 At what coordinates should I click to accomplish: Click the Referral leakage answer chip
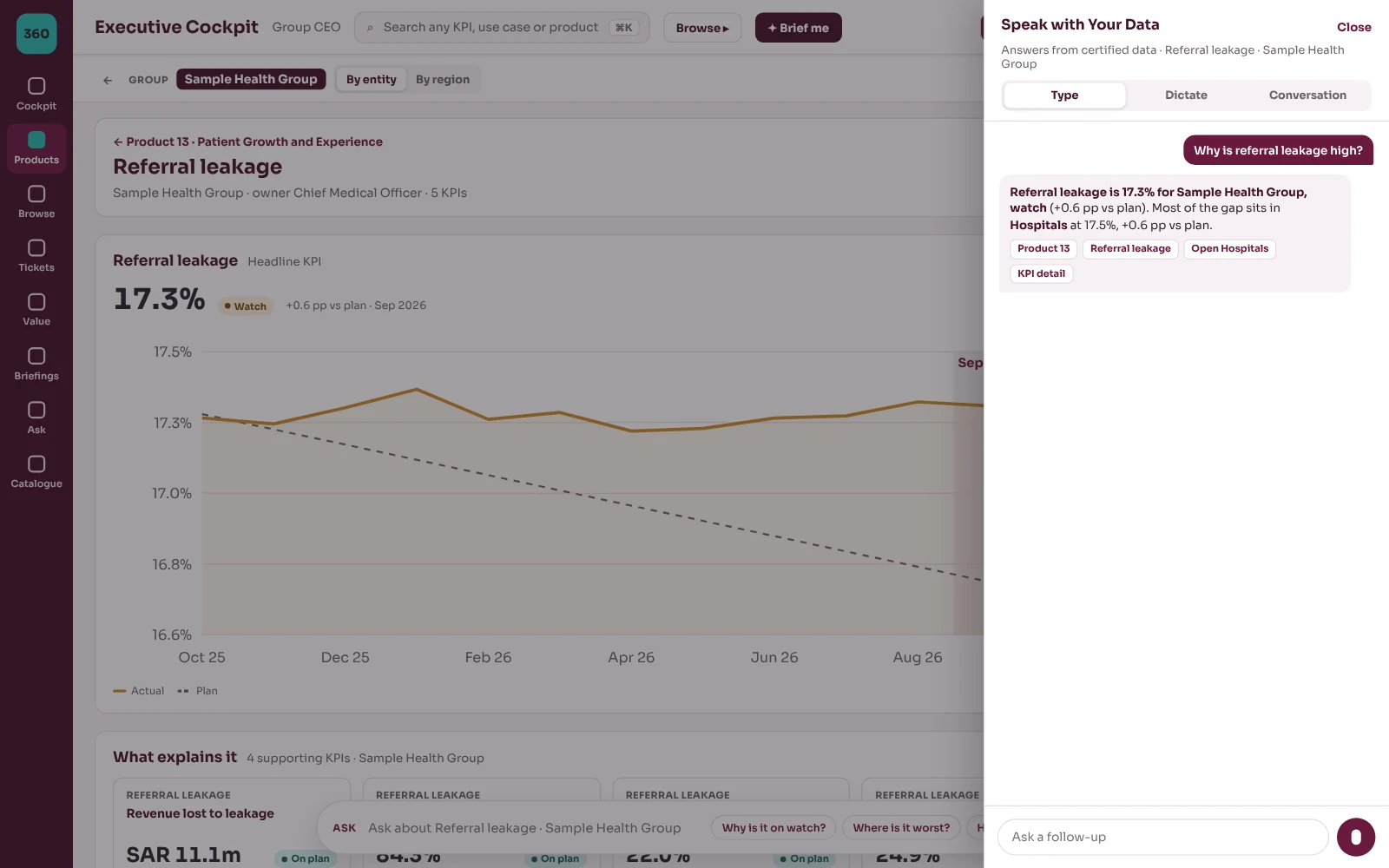click(1130, 249)
